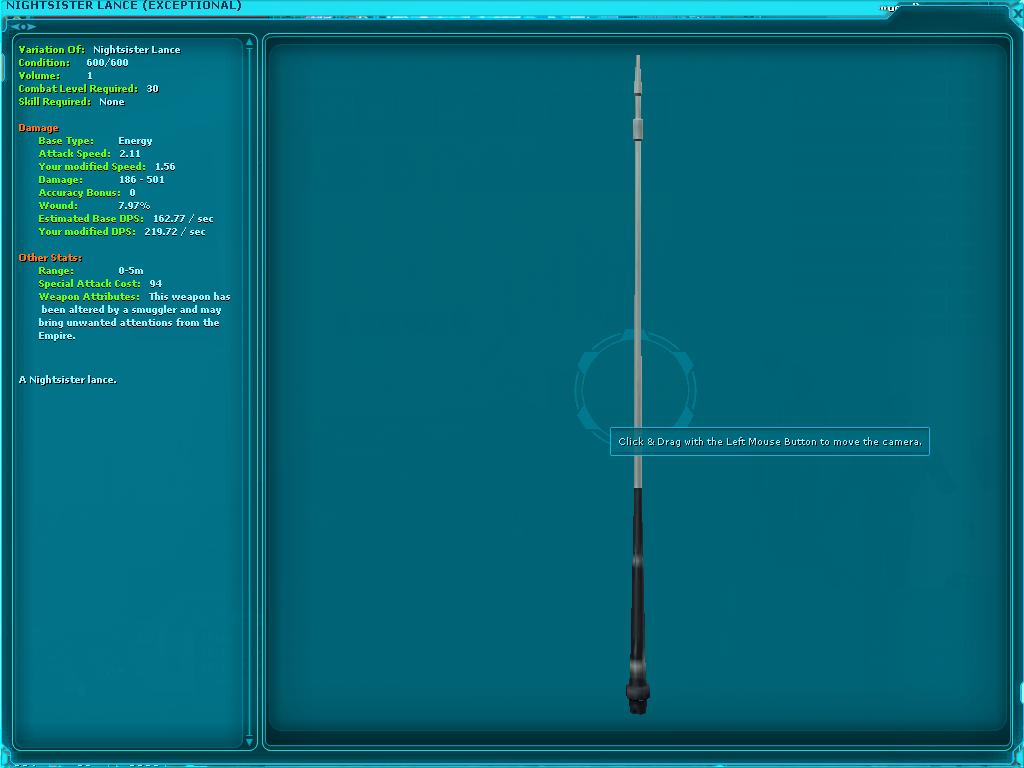Image resolution: width=1024 pixels, height=768 pixels.
Task: Click the orange 'Damage' section heading
Action: click(x=39, y=128)
